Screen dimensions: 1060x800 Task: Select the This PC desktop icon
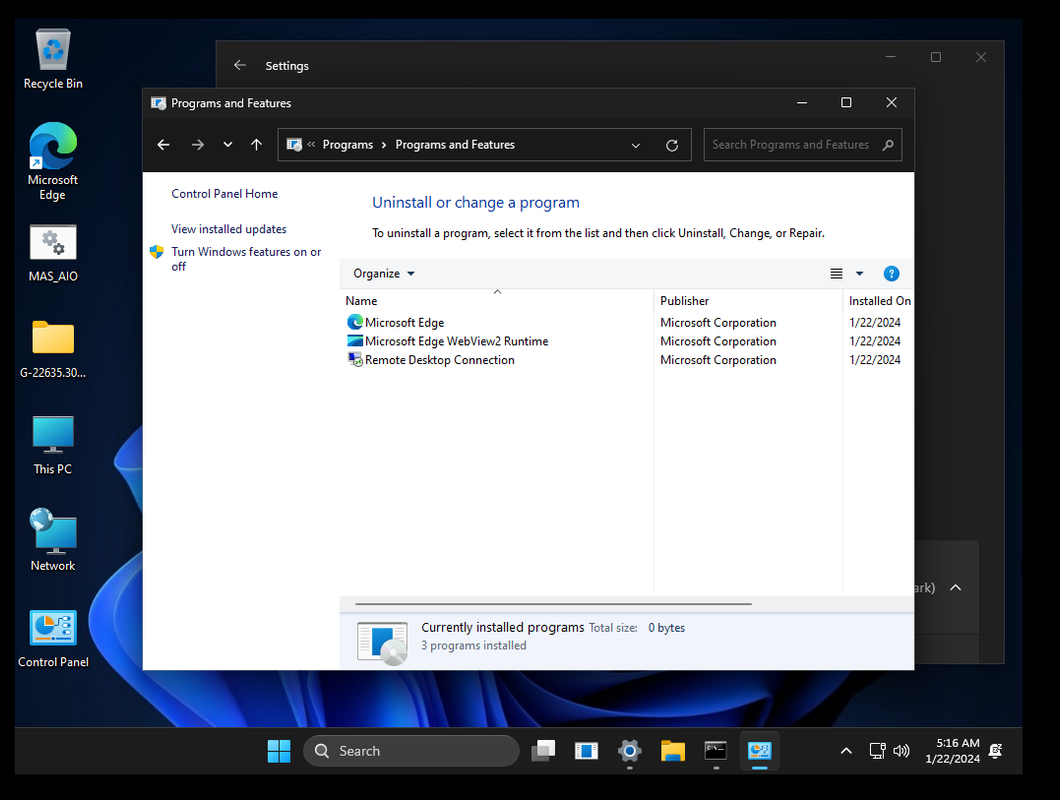53,445
